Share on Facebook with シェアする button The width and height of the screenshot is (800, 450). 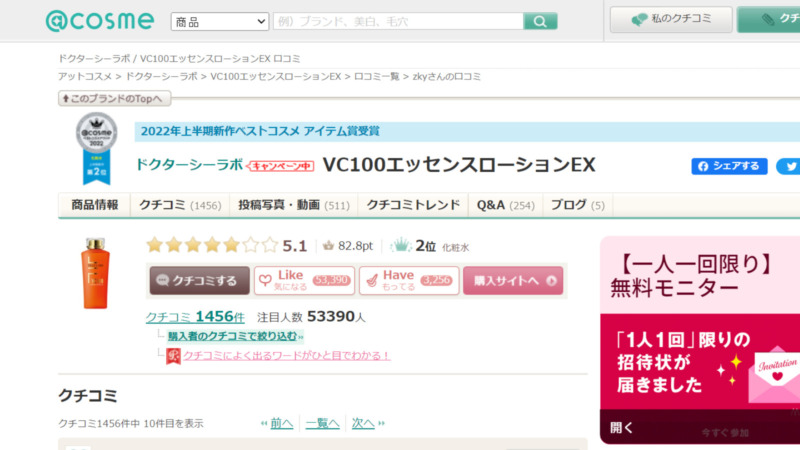[x=729, y=166]
